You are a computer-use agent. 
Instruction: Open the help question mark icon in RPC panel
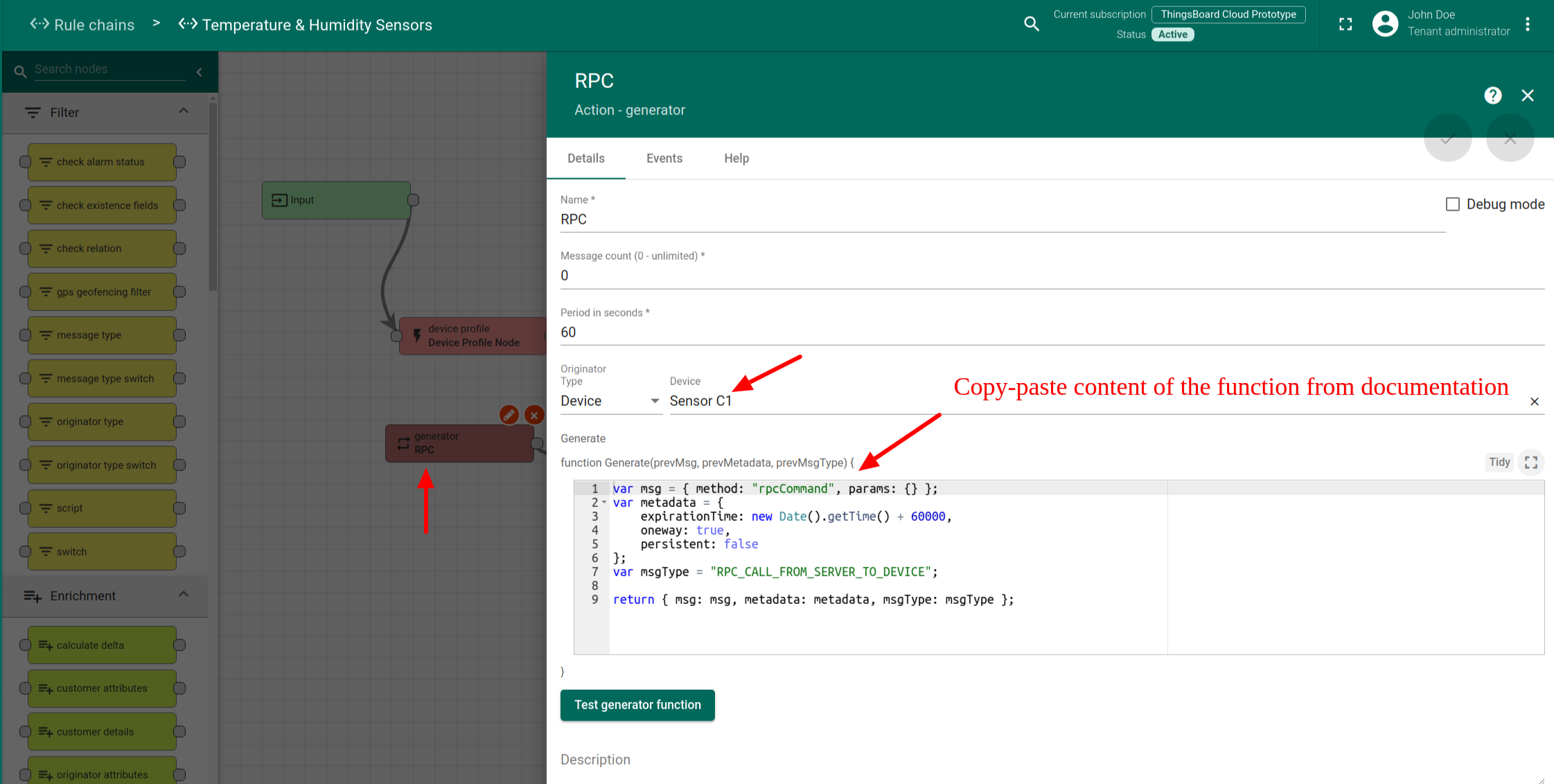(x=1493, y=96)
